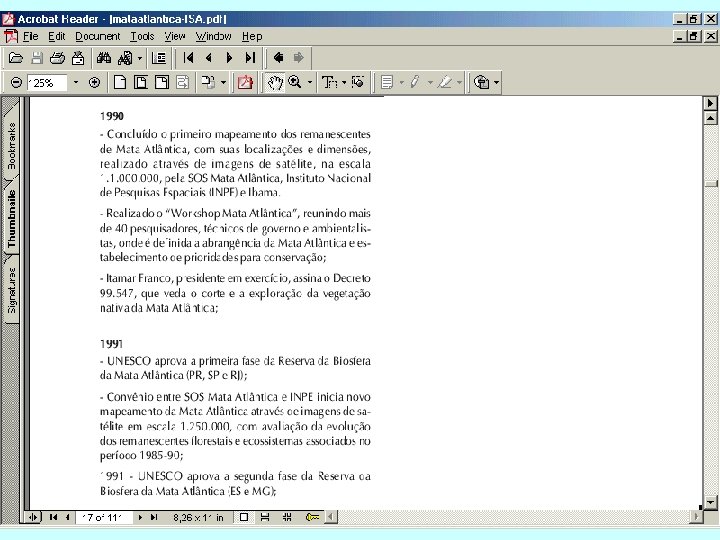This screenshot has height=540, width=720.
Task: Click the Digital Signature tool icon
Action: click(x=481, y=83)
